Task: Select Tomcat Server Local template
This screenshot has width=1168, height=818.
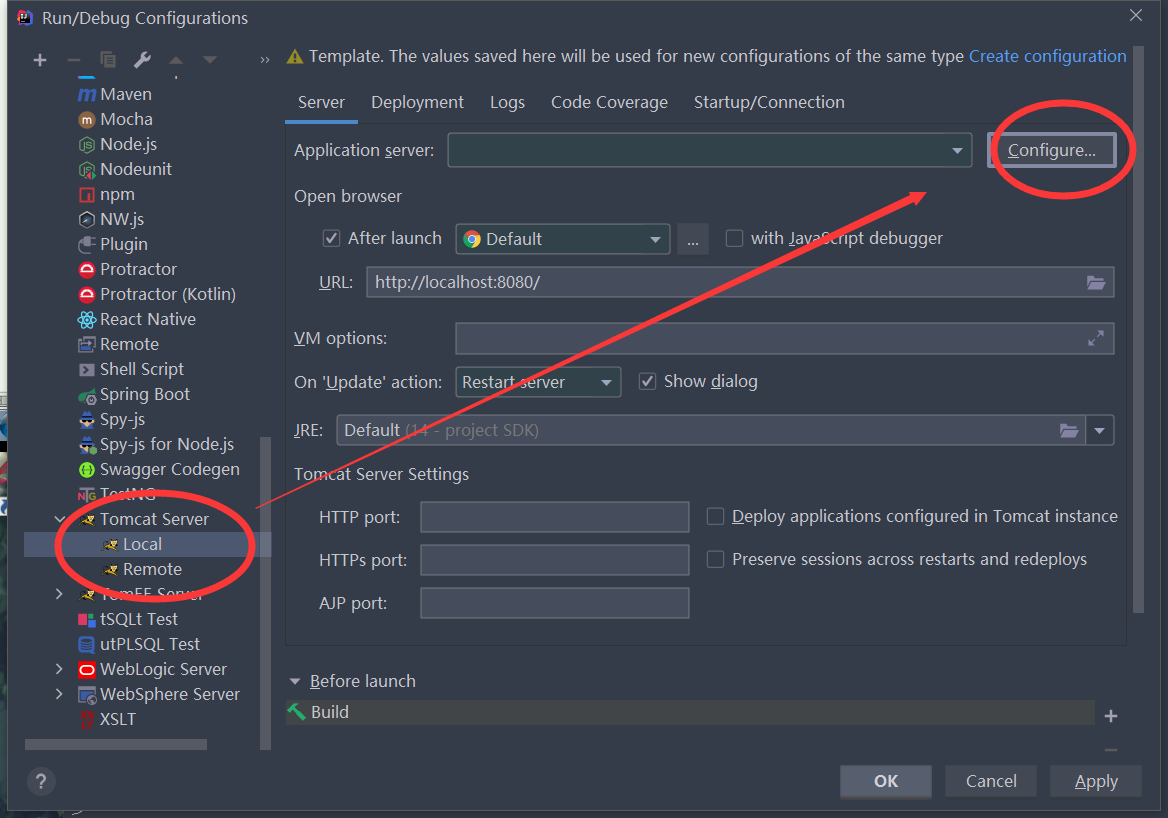Action: (142, 545)
